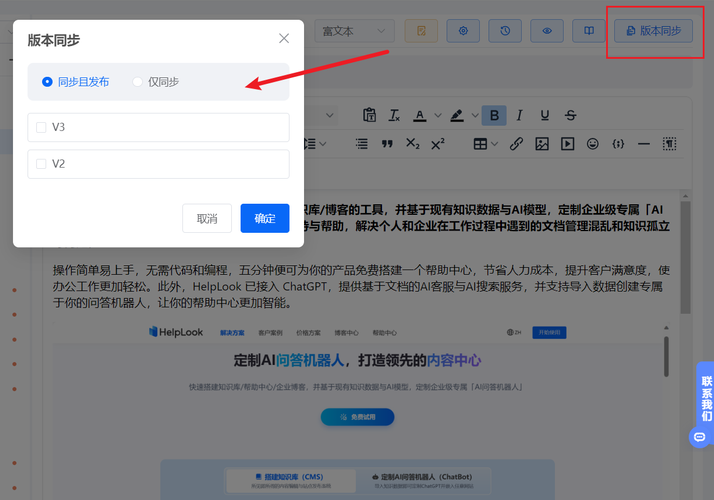Open the 富文本 editor type dropdown
714x500 pixels.
point(354,31)
